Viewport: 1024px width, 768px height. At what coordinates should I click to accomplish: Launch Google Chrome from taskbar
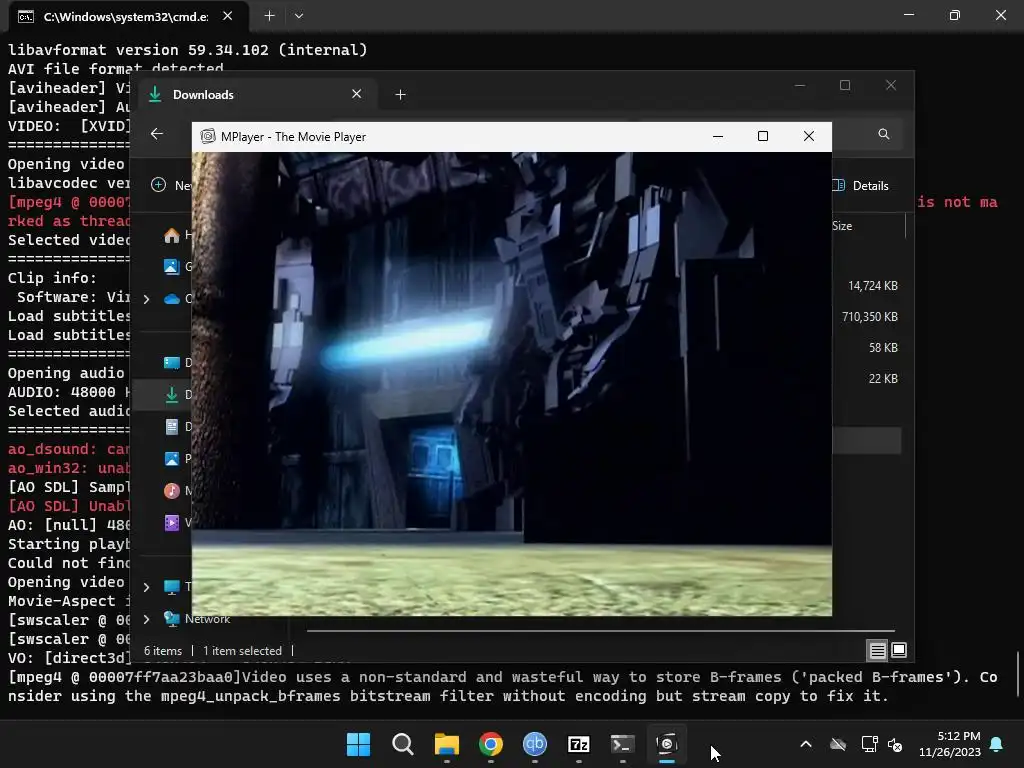tap(490, 744)
